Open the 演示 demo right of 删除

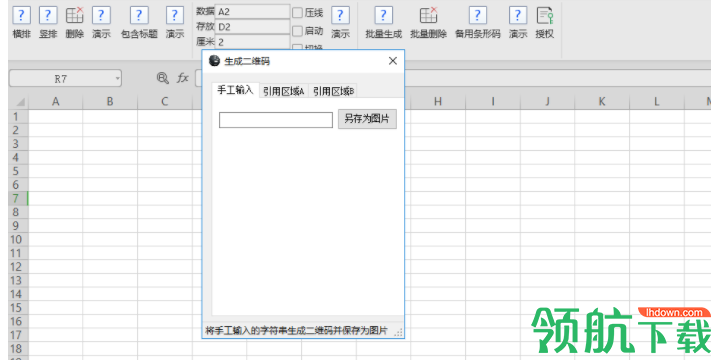coord(101,15)
